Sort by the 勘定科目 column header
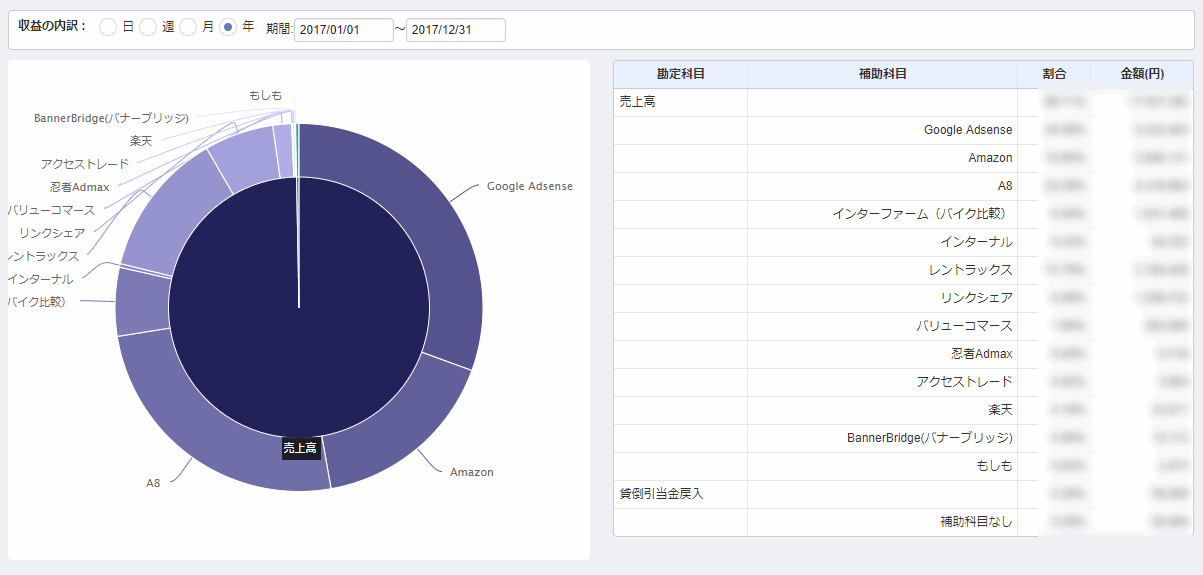The image size is (1203, 575). [680, 74]
